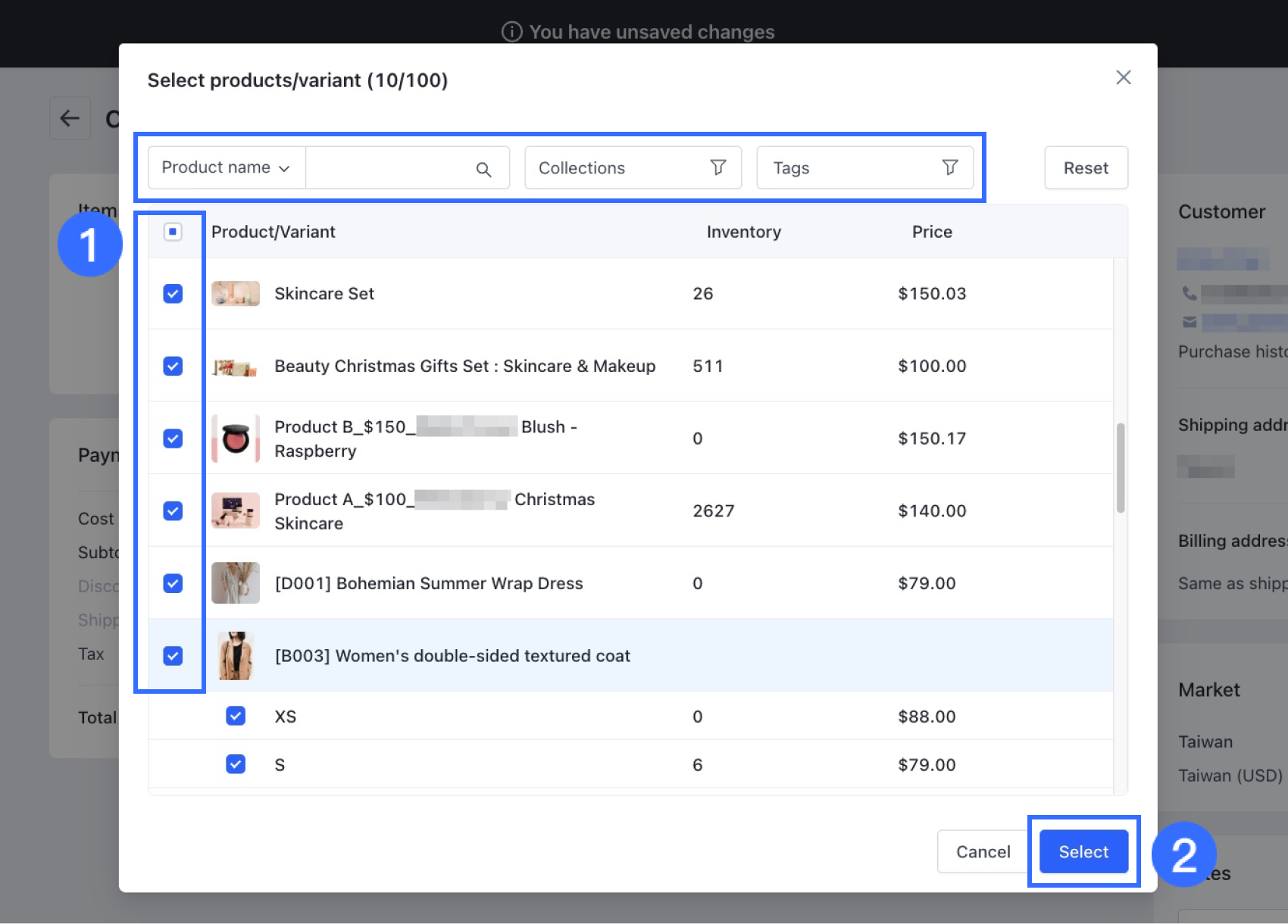Screen dimensions: 1288x924
Task: Close the Select products dialog
Action: click(1123, 77)
